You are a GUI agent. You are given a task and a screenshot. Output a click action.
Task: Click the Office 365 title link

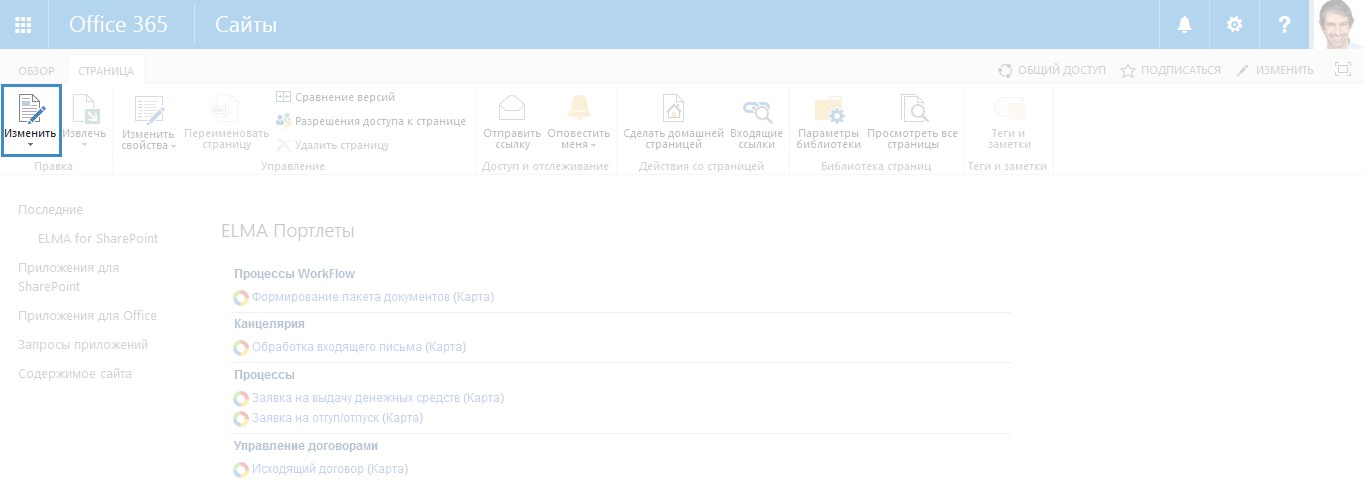click(118, 24)
